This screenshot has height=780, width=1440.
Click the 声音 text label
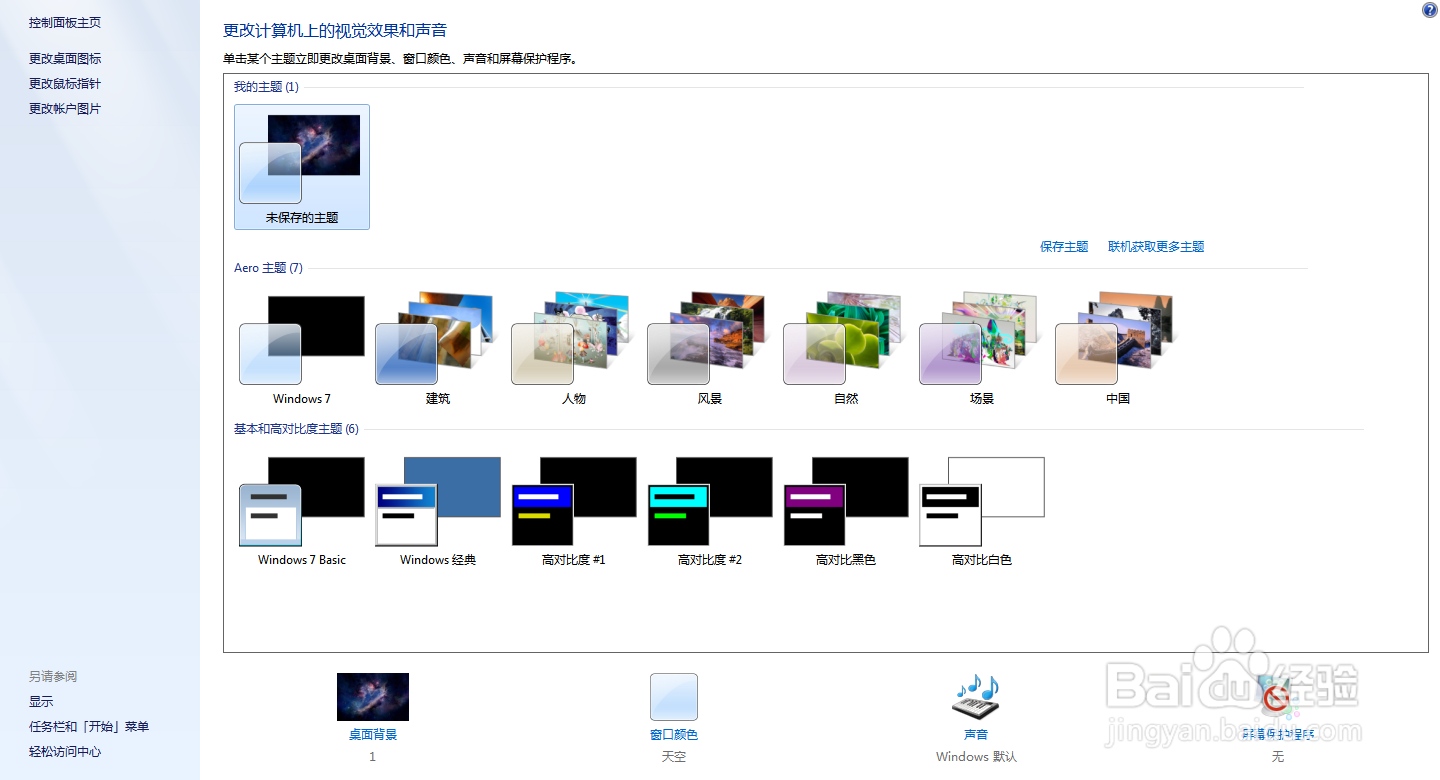coord(976,735)
